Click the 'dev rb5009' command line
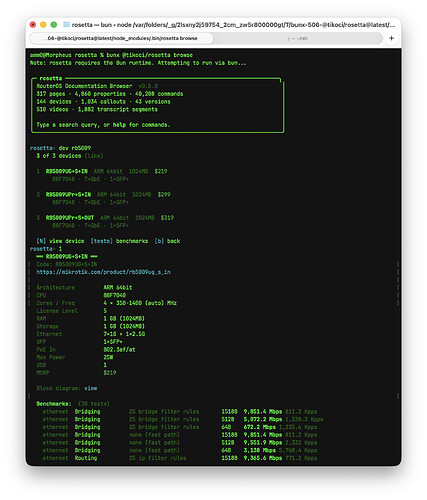 [x=75, y=148]
